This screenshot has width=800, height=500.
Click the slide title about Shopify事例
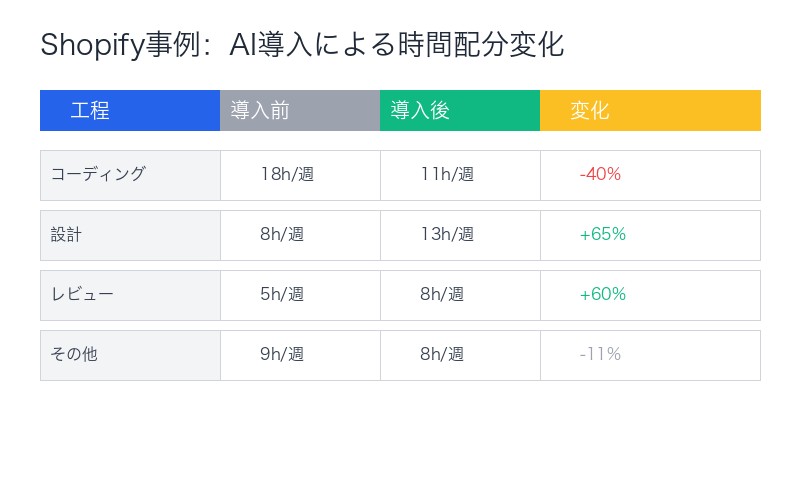click(302, 45)
